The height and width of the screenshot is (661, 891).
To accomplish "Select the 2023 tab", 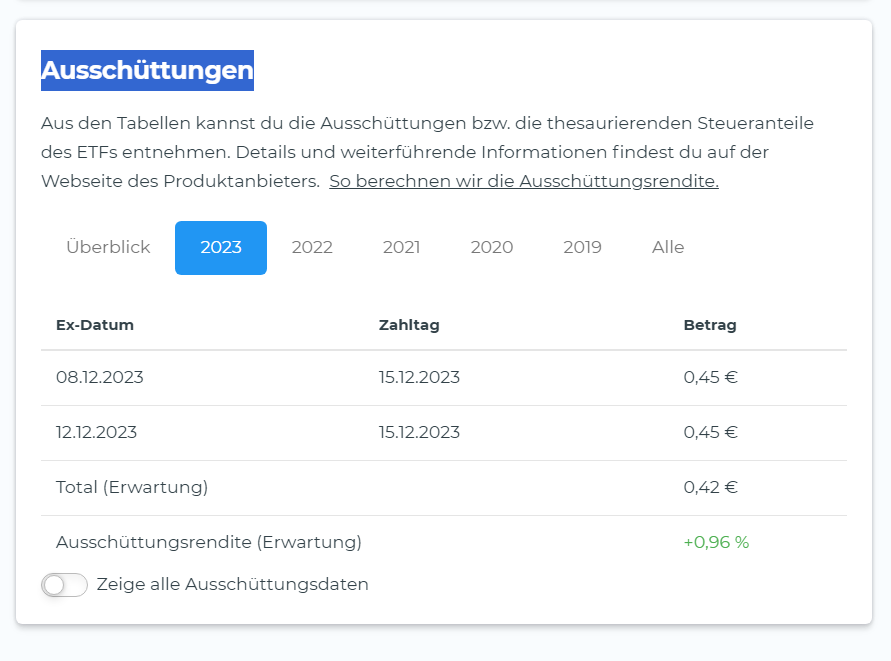I will point(221,248).
